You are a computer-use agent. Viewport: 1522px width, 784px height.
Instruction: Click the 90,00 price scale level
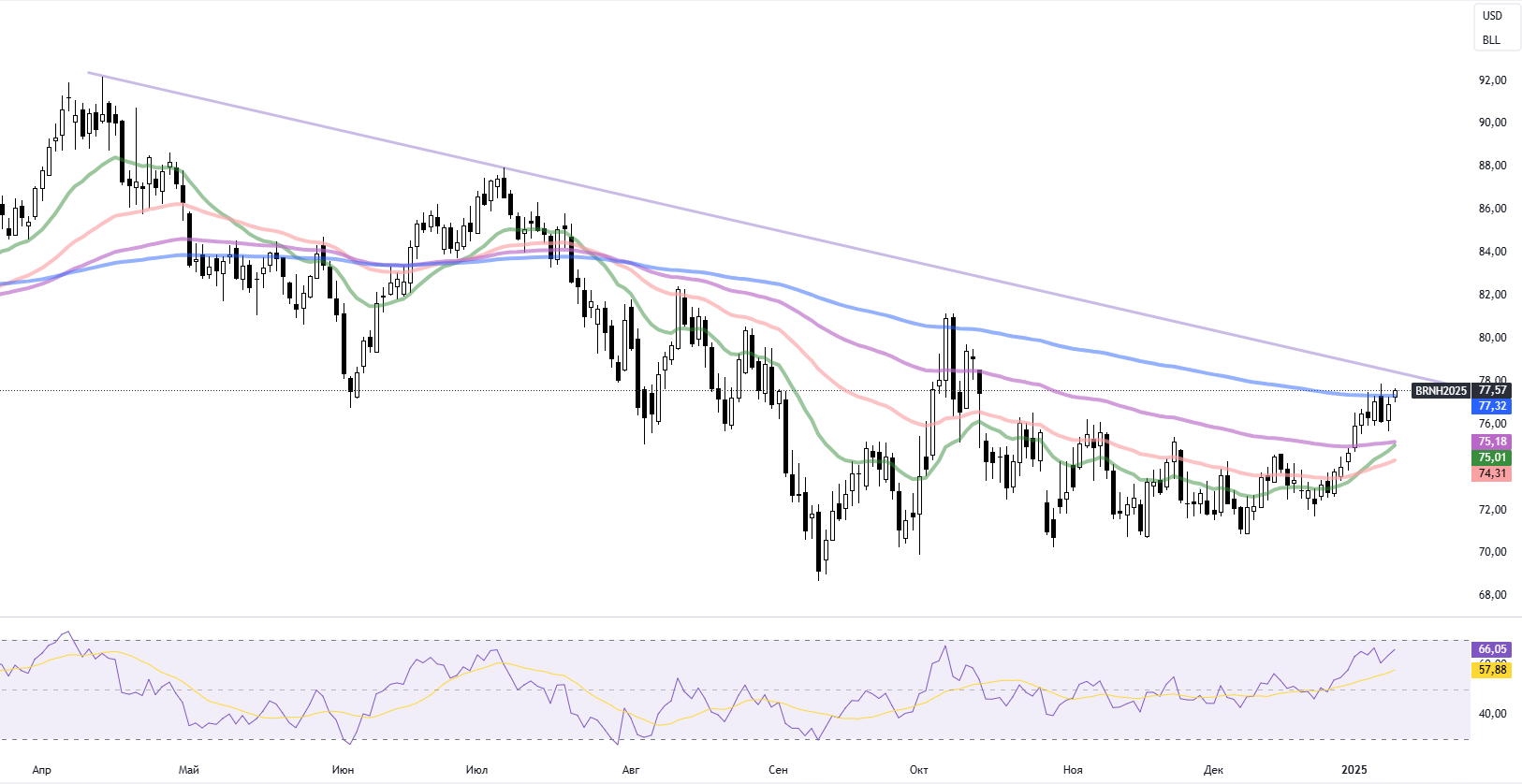pyautogui.click(x=1493, y=123)
